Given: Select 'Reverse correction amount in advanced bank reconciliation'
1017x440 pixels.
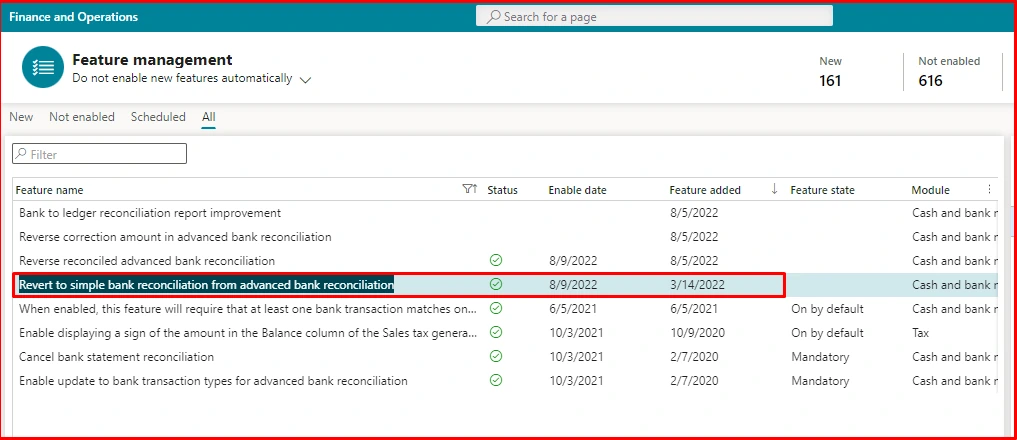Looking at the screenshot, I should pyautogui.click(x=175, y=237).
